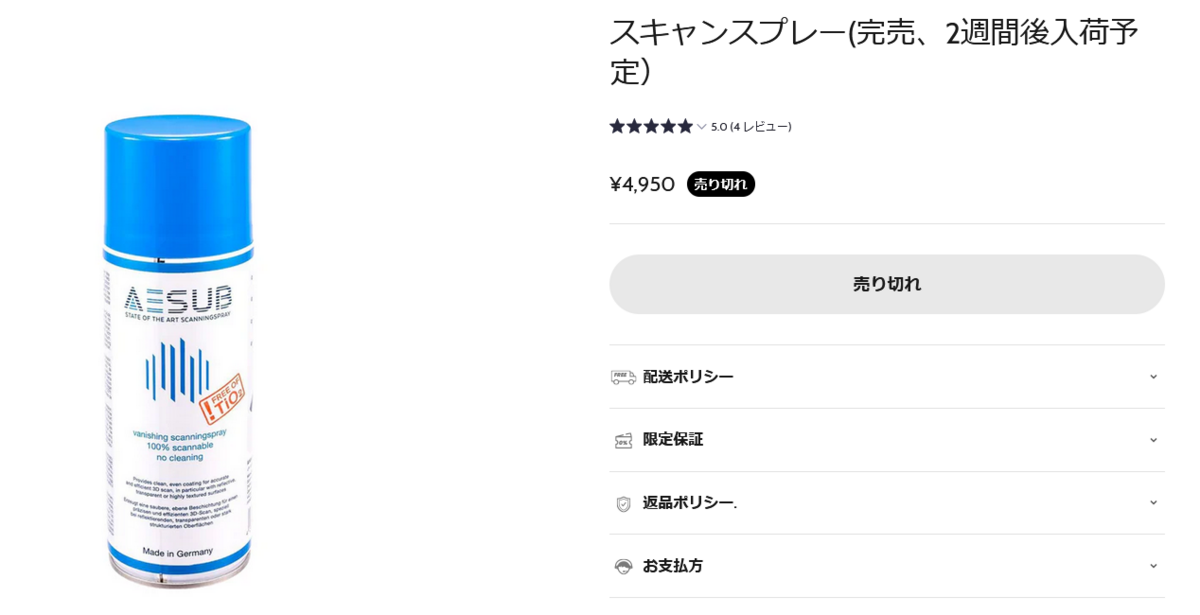Expand the 配送ポリシー section chevron
This screenshot has width=1200, height=615.
[1153, 377]
